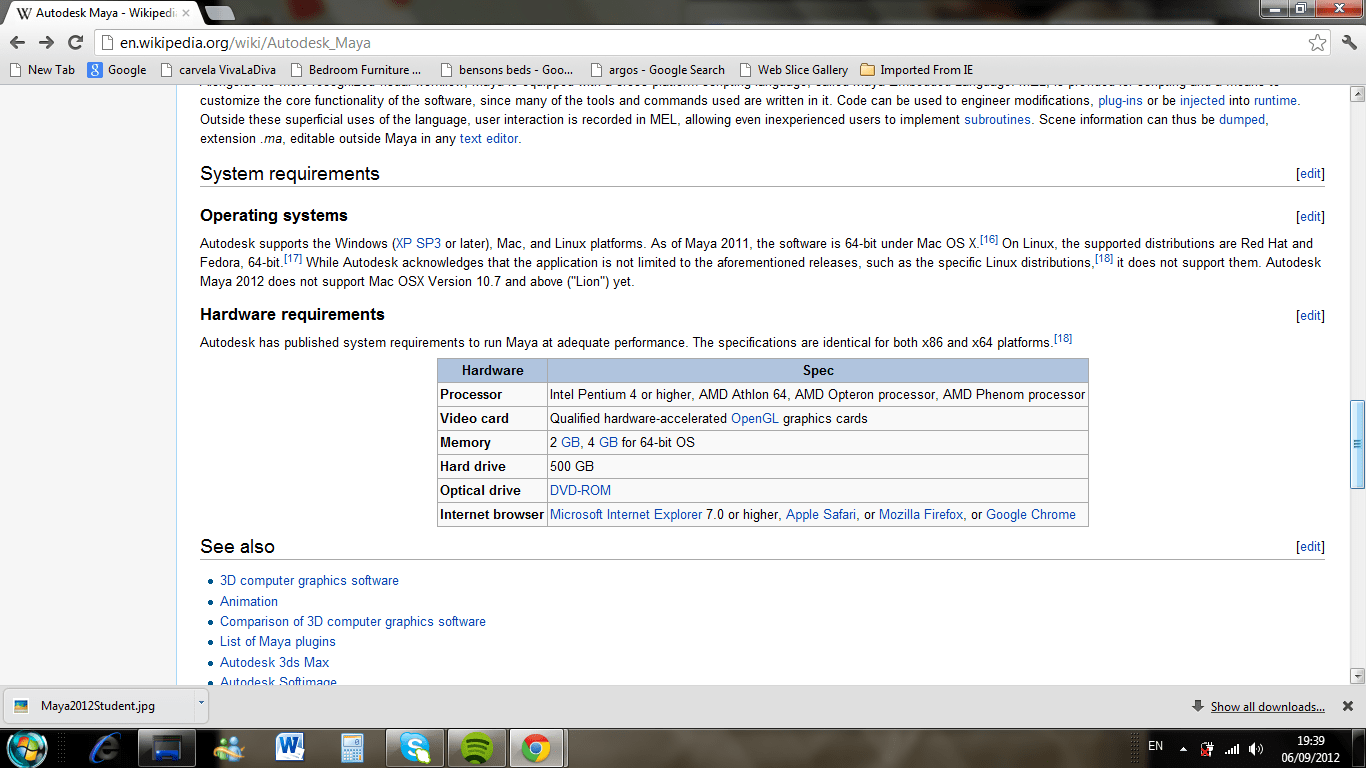This screenshot has height=768, width=1366.
Task: Open the List of Maya plugins link
Action: tap(278, 642)
